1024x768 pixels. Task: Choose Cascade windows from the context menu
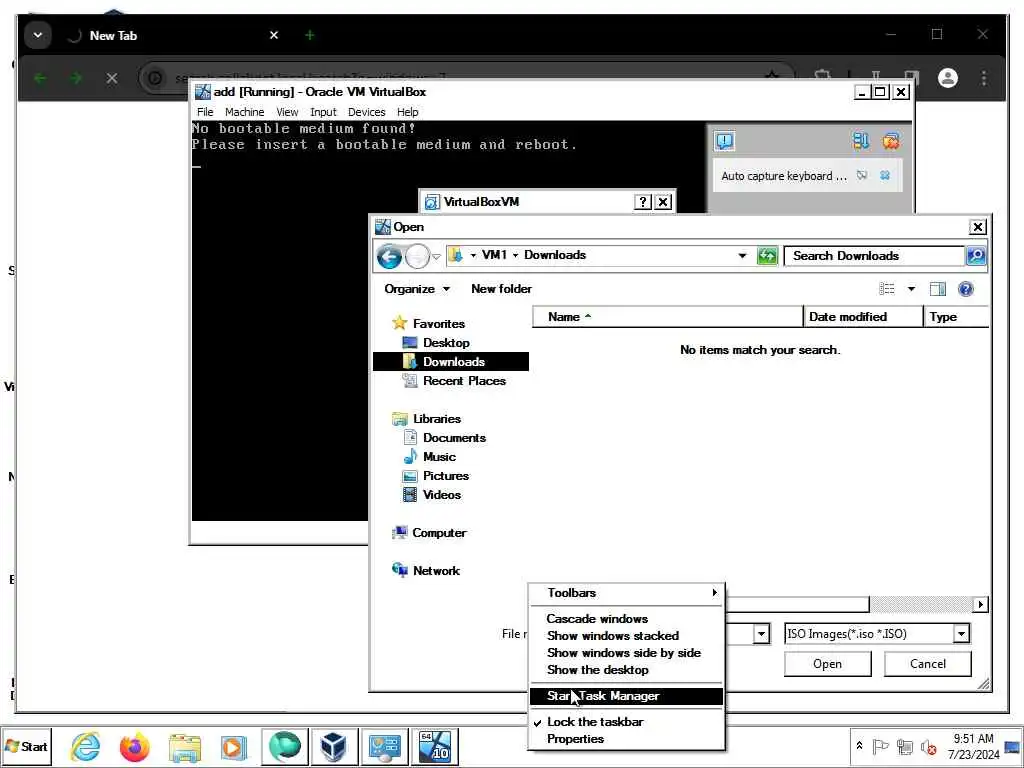point(626,618)
